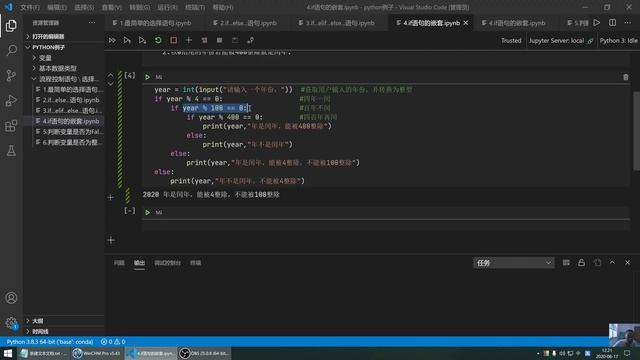Close the active notebook tab

tap(466, 23)
